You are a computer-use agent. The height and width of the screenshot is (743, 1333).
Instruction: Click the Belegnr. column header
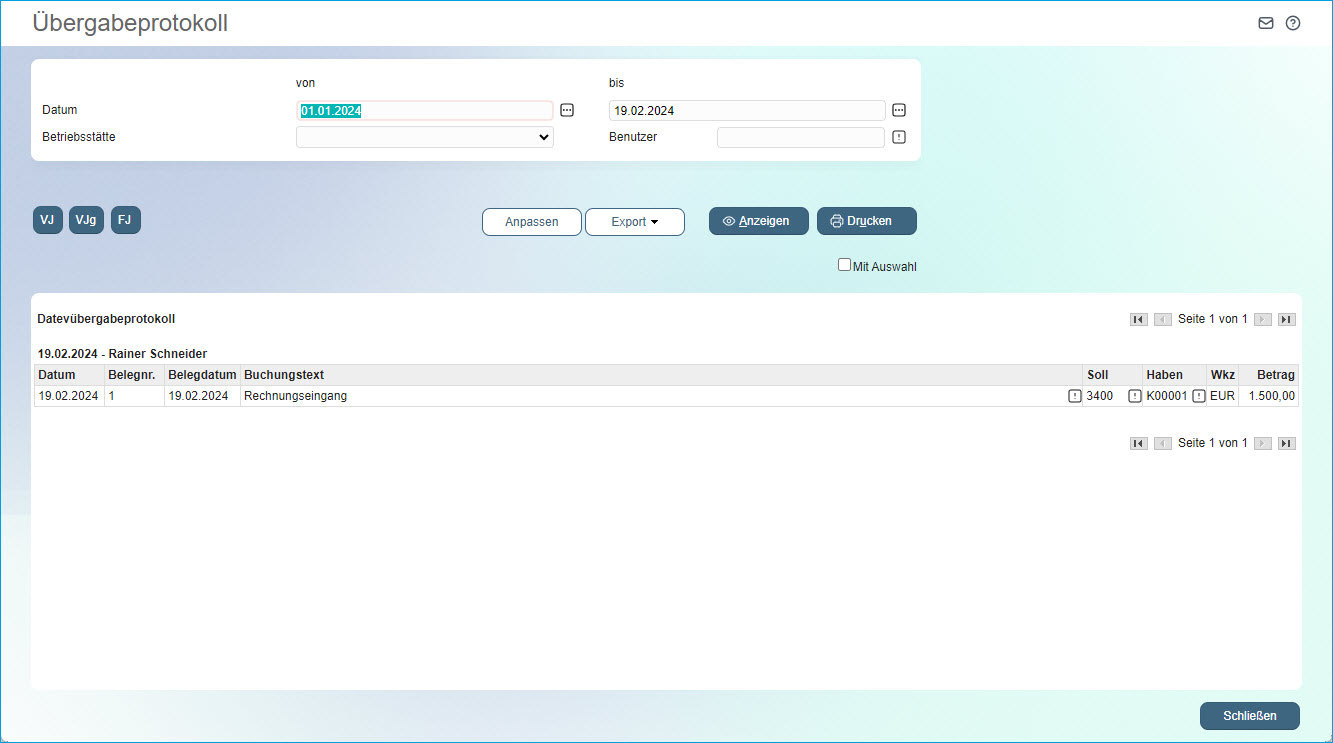click(x=134, y=375)
